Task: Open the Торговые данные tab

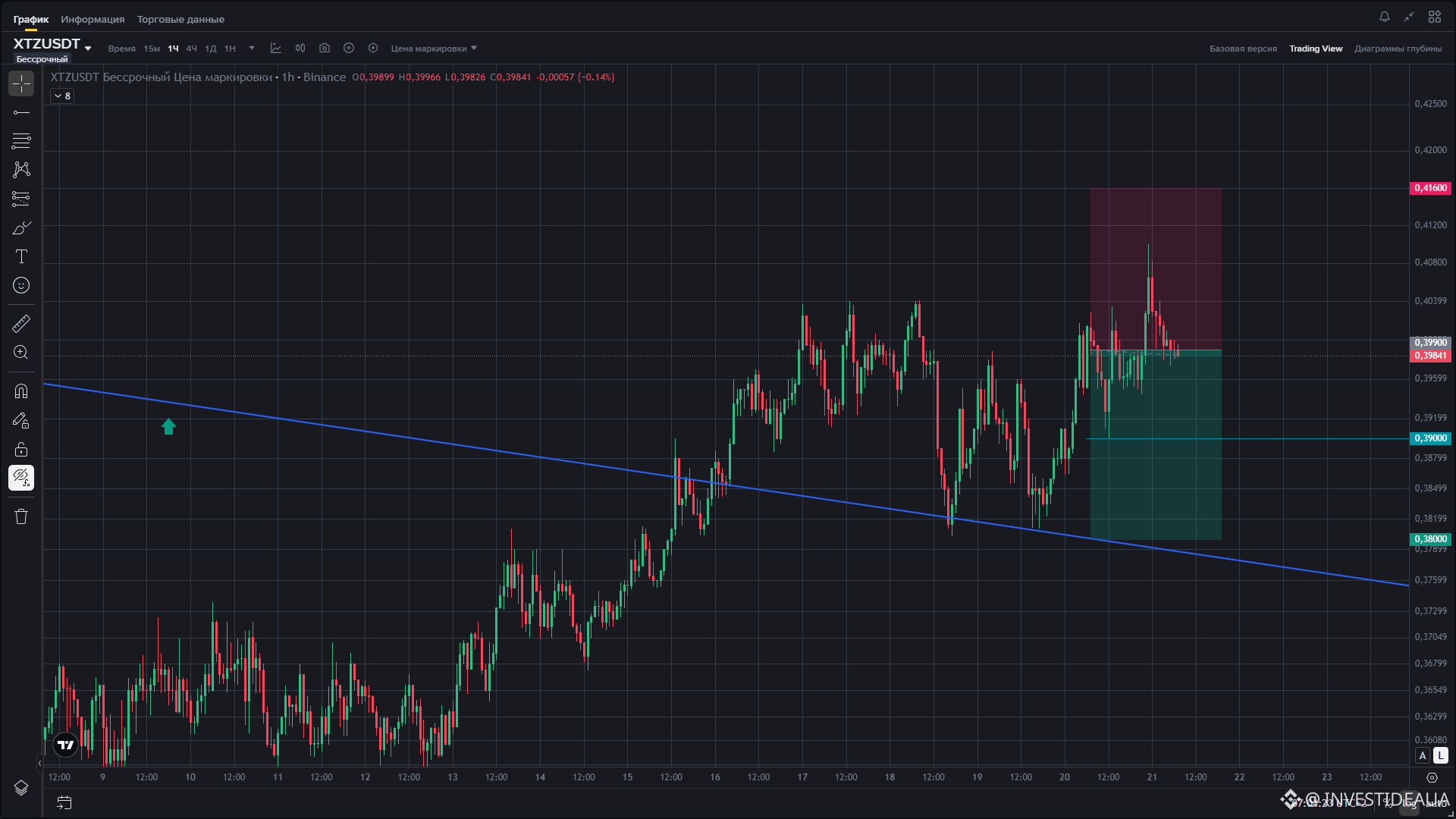Action: [x=180, y=19]
